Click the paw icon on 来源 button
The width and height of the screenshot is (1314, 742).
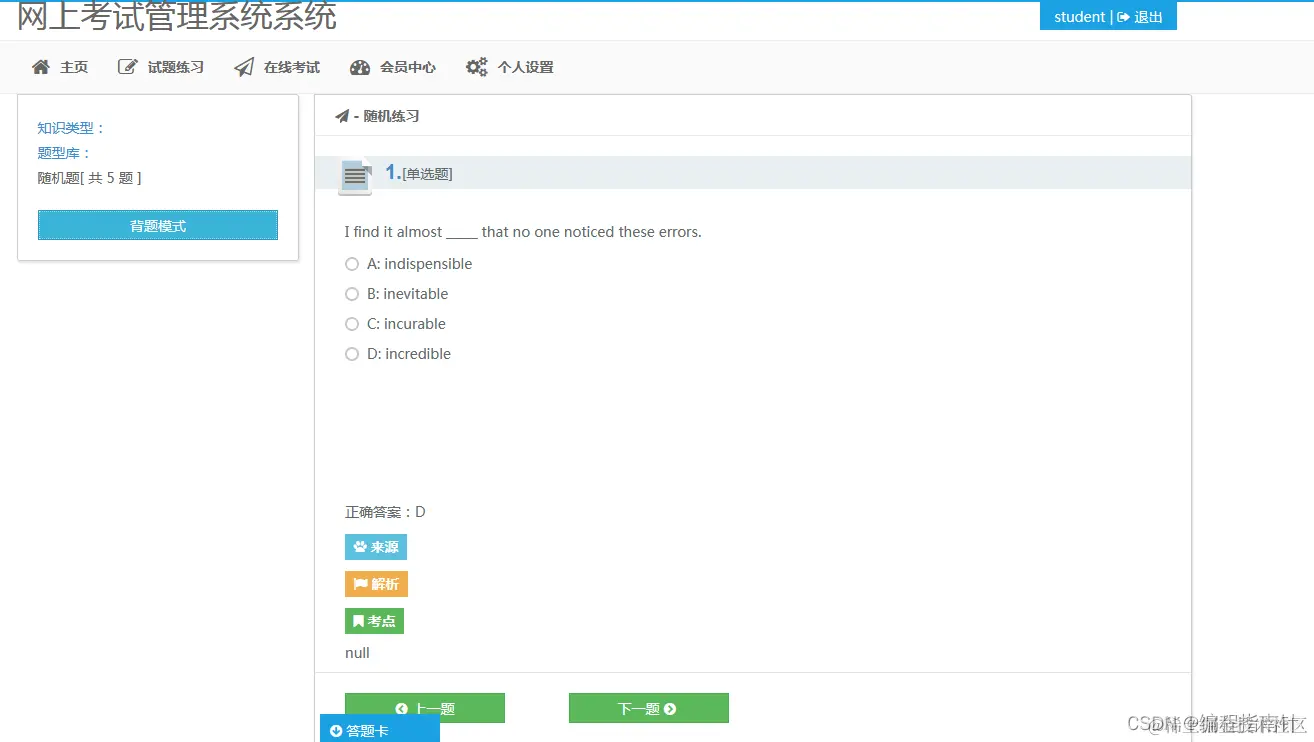click(360, 547)
